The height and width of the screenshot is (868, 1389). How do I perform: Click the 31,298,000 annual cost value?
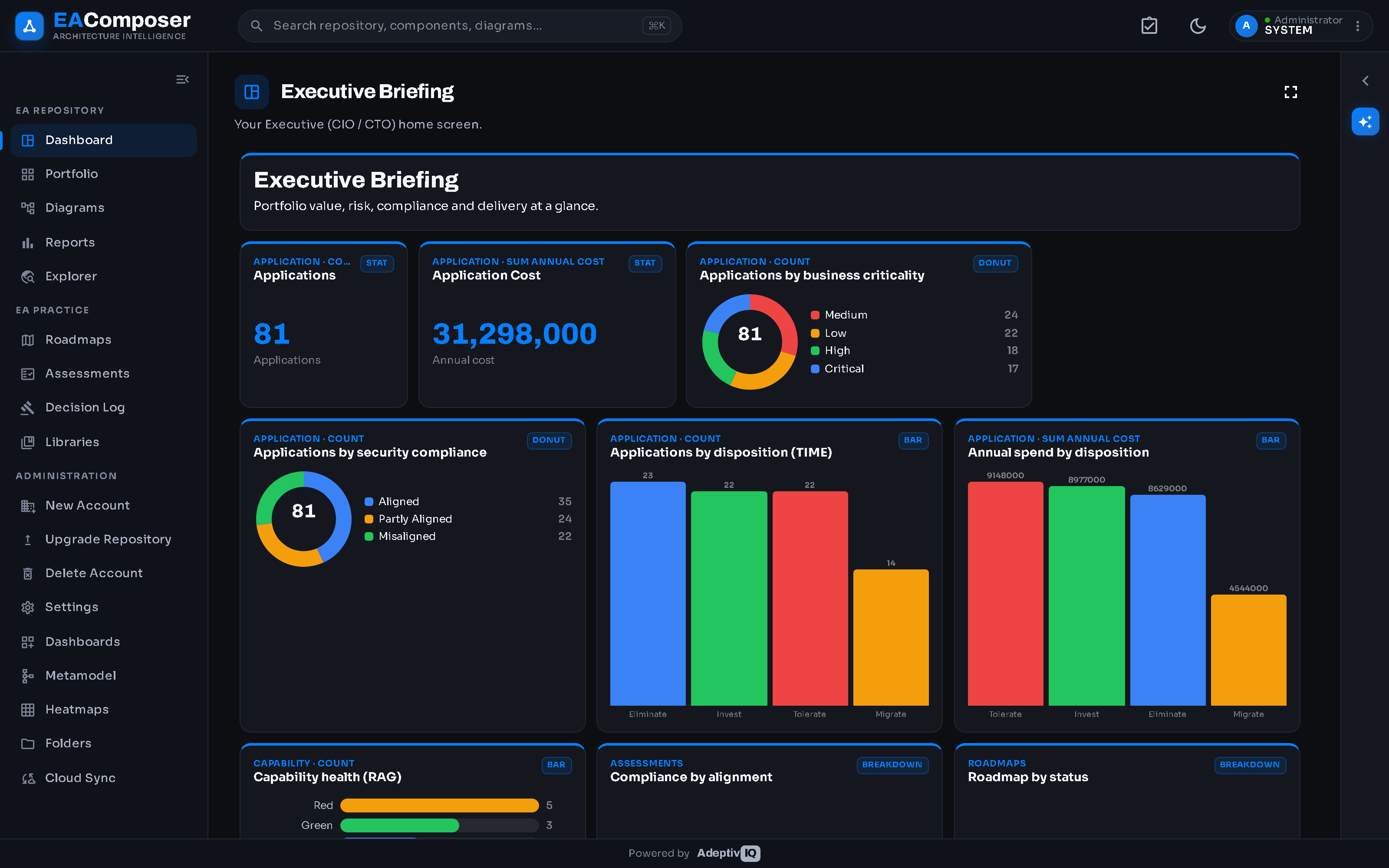click(514, 334)
